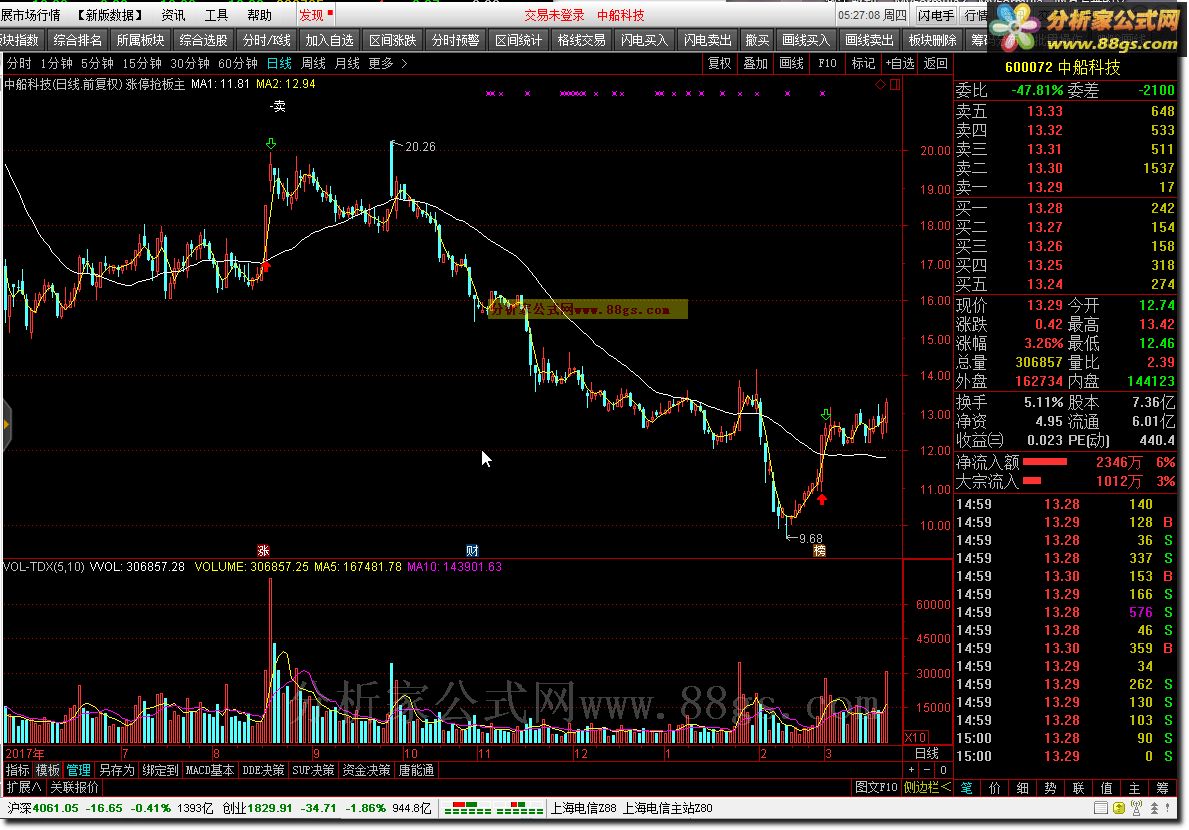Open the 发现 menu
1189x830 pixels.
pos(311,15)
